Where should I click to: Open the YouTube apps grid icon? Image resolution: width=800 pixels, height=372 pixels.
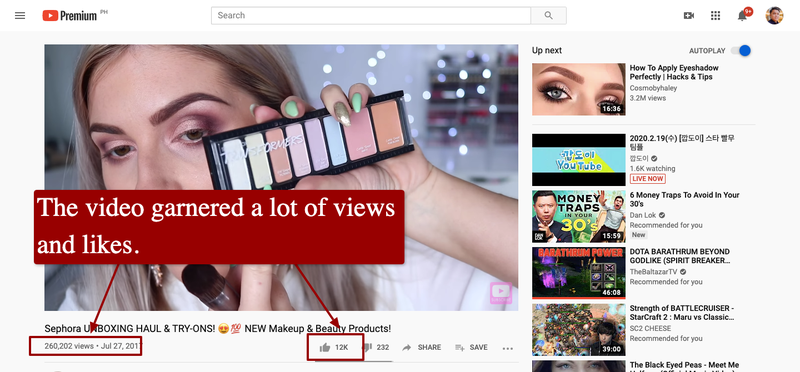coord(715,15)
